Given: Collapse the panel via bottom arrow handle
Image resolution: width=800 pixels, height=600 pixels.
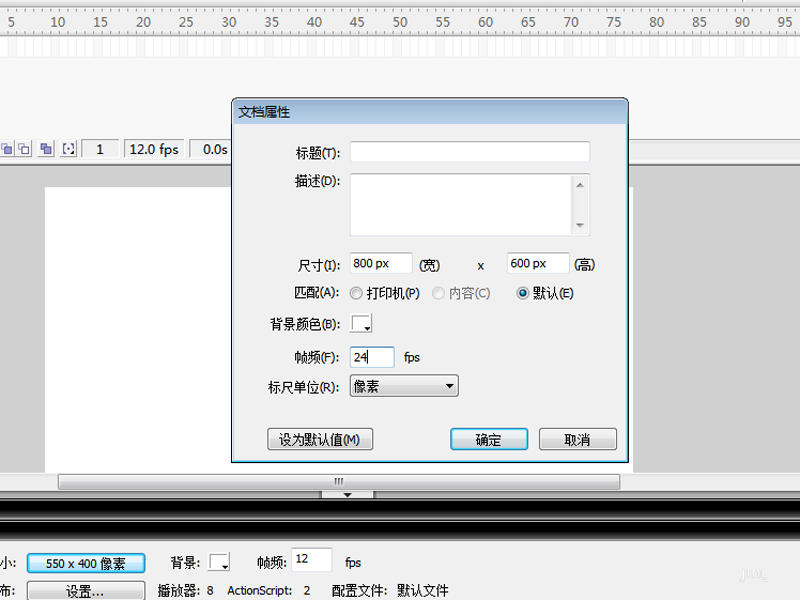Looking at the screenshot, I should tap(347, 494).
